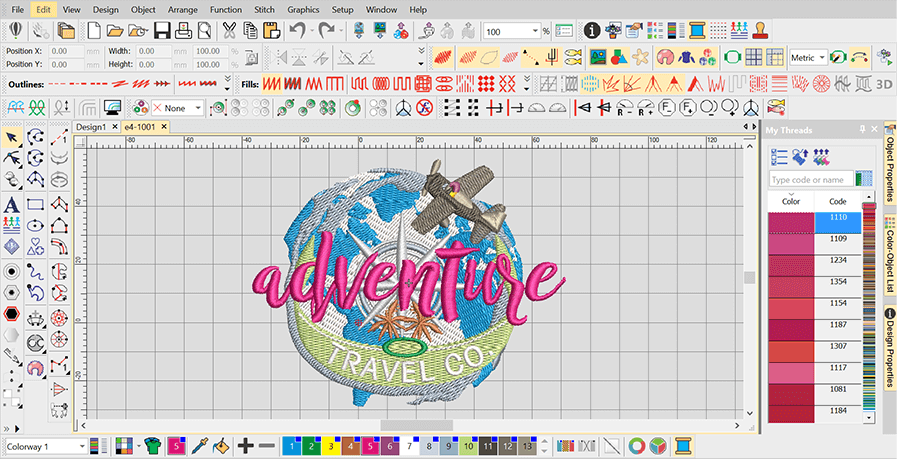Select the arrow Select Object tool
Image resolution: width=900 pixels, height=459 pixels.
[11, 138]
